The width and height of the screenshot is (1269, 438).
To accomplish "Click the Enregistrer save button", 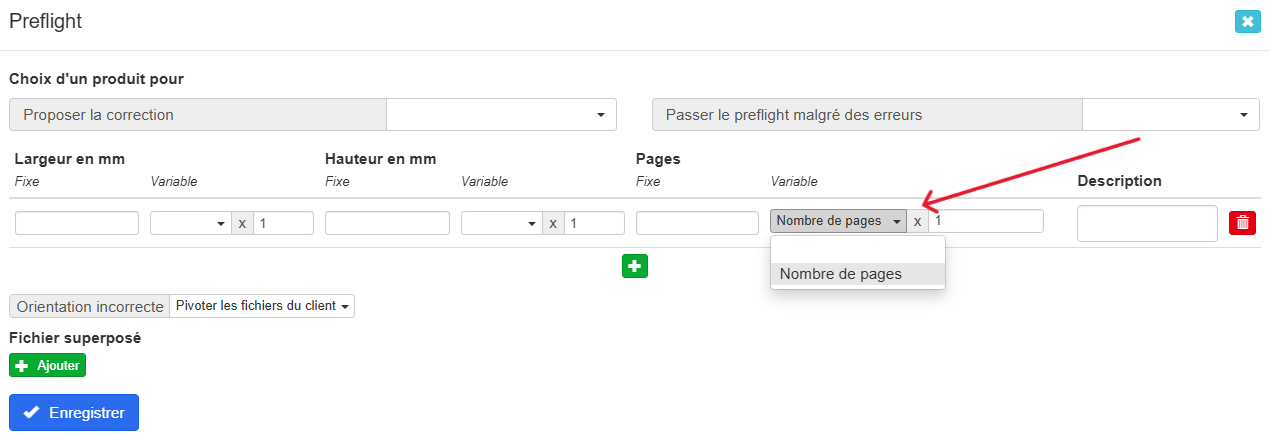I will (74, 412).
